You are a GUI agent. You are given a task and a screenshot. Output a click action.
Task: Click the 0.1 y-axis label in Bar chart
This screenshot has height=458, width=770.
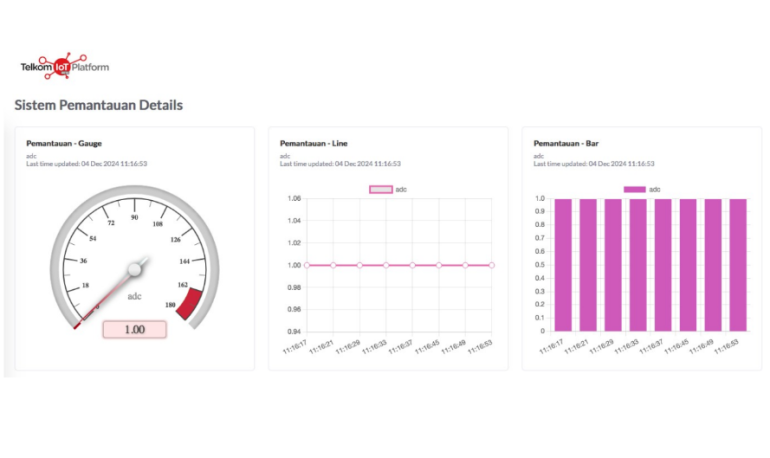tap(540, 318)
